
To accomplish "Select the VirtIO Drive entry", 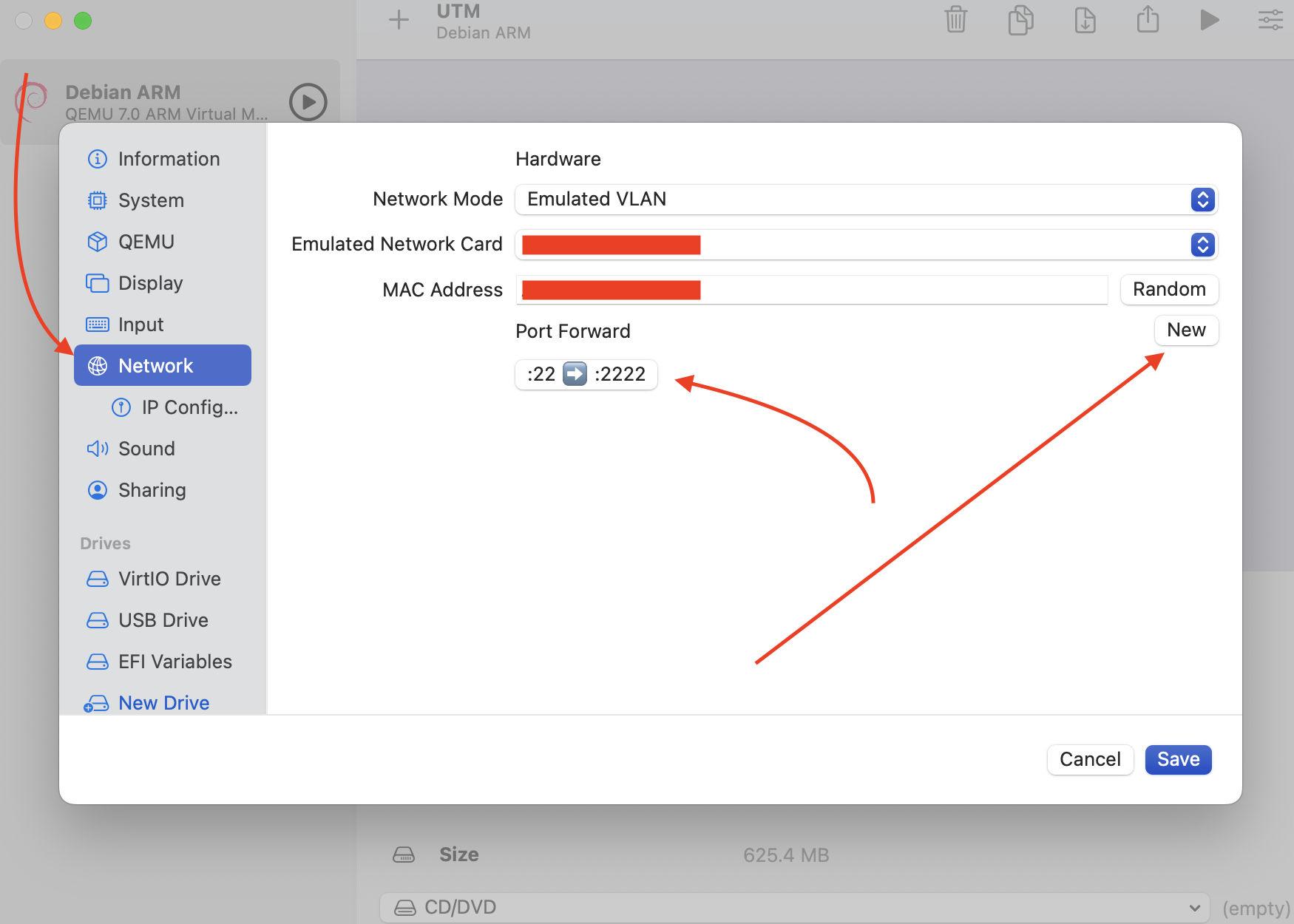I will tap(163, 579).
